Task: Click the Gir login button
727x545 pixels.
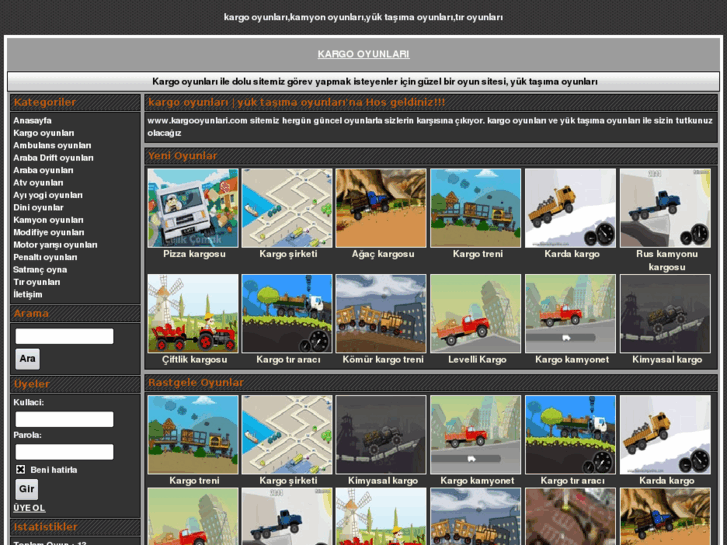Action: pos(27,489)
